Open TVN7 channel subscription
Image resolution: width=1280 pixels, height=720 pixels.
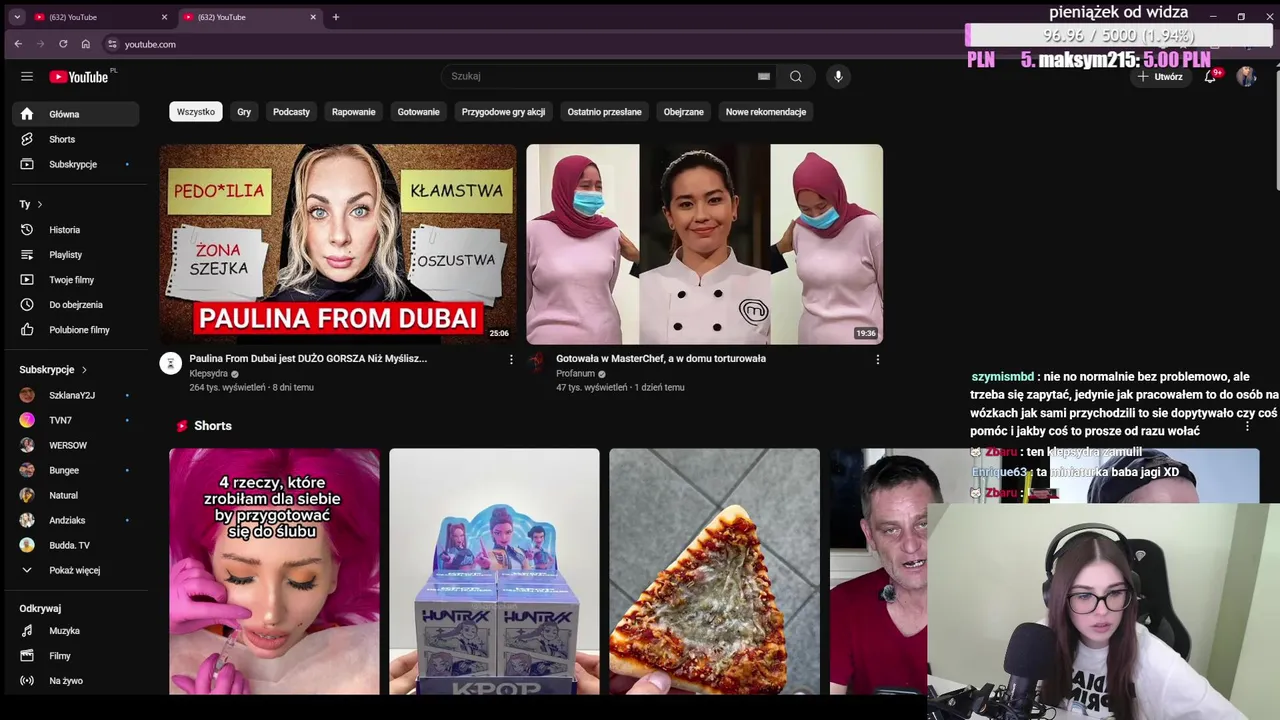coord(76,420)
